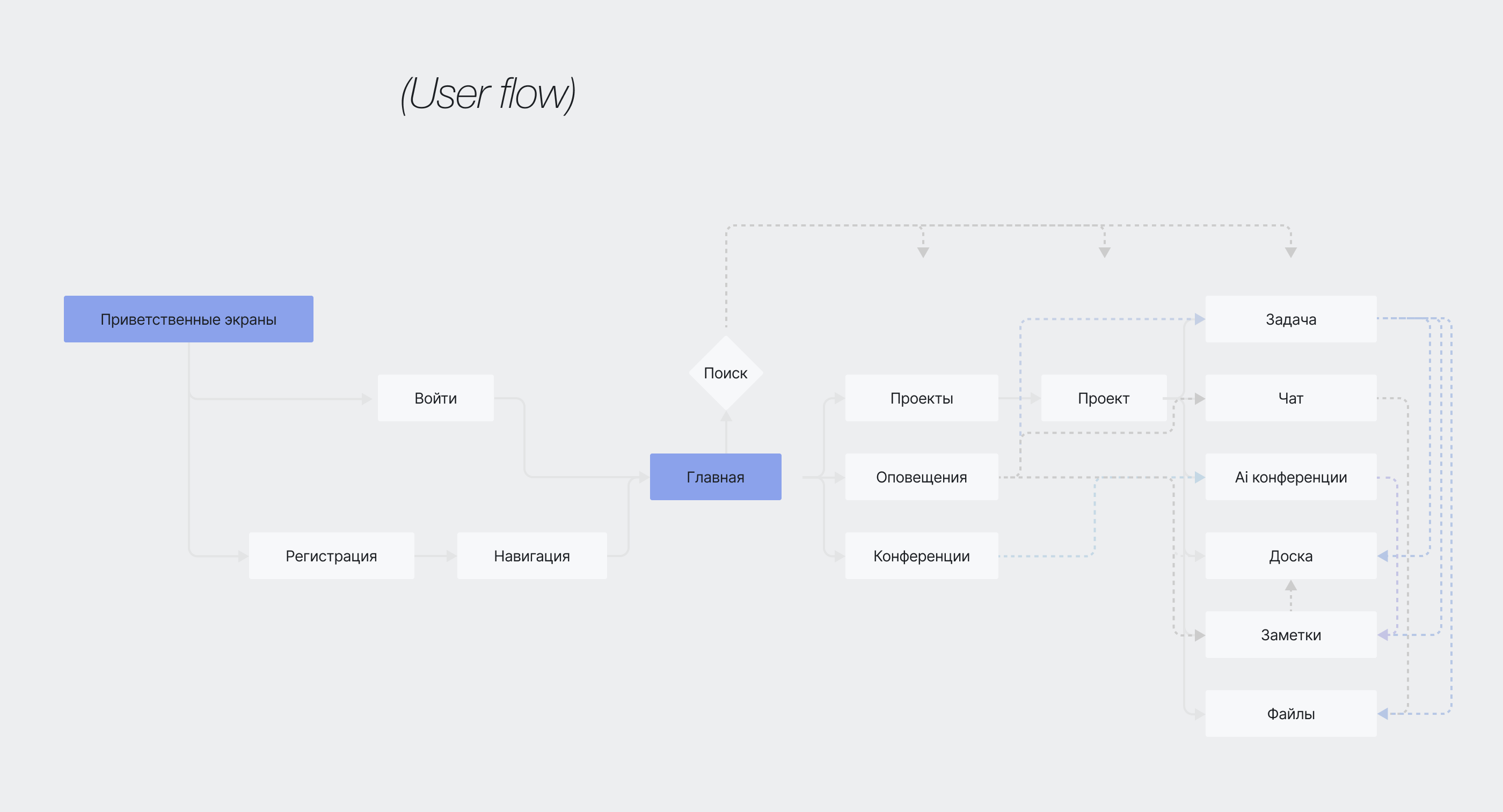Select the Войти node

[435, 398]
